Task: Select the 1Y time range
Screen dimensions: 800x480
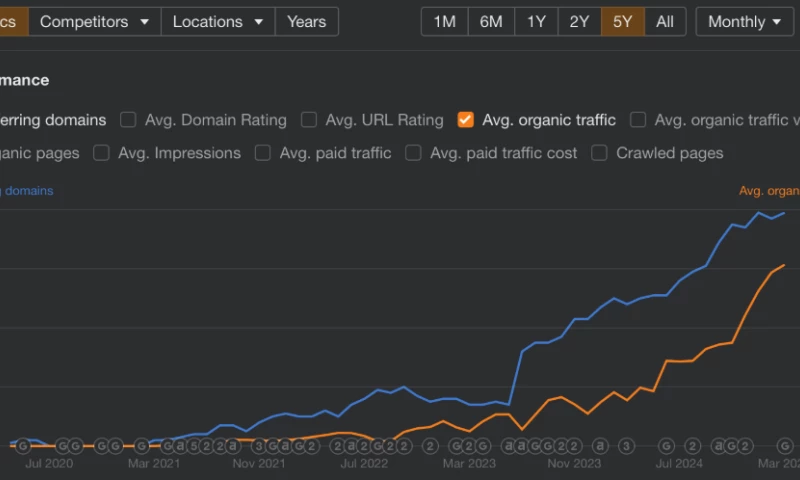Action: [535, 21]
